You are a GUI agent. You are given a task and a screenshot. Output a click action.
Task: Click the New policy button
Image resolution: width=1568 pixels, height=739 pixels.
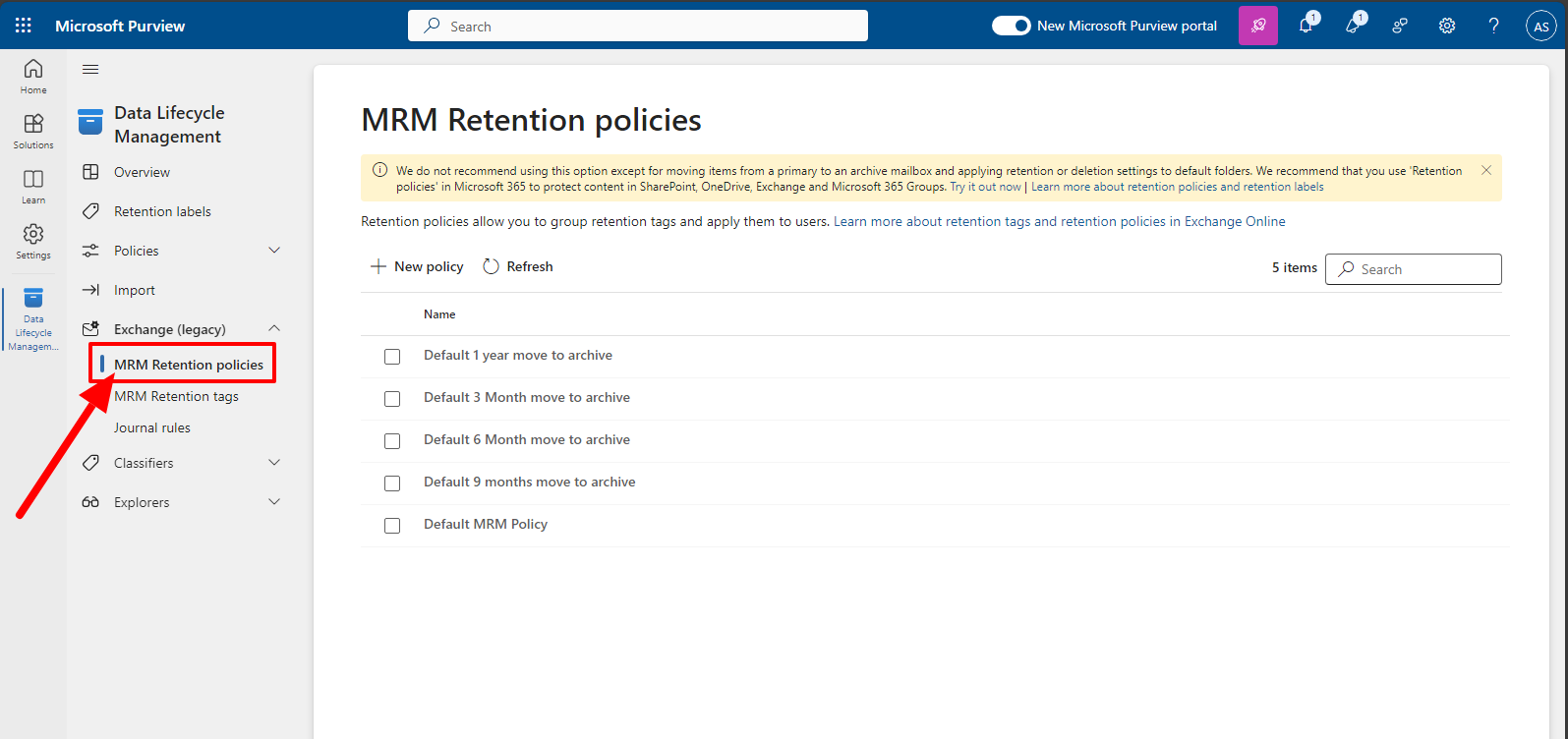pos(417,266)
